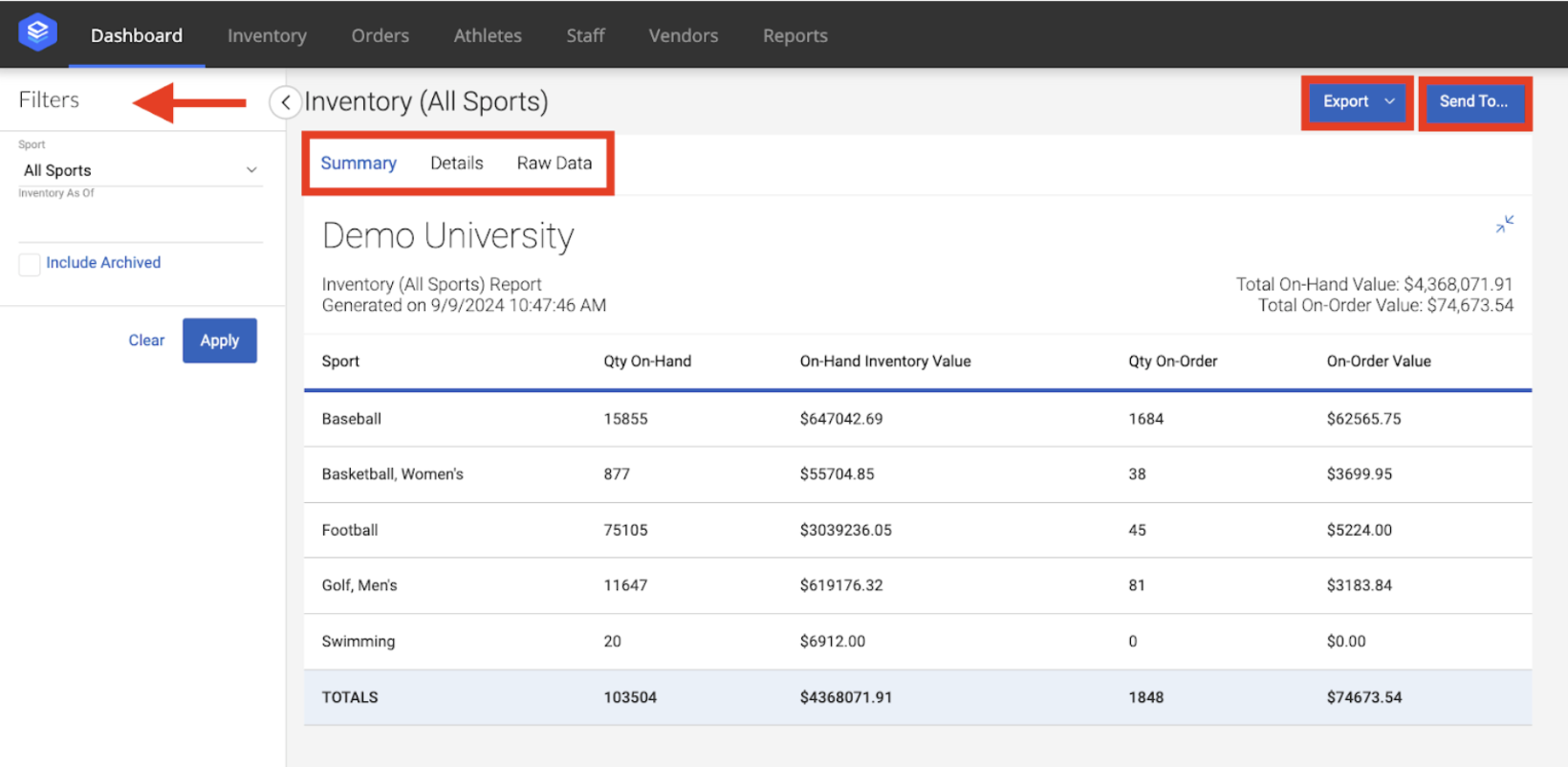Screen dimensions: 1568x767
Task: Click the collapse report view icon
Action: pyautogui.click(x=1504, y=225)
